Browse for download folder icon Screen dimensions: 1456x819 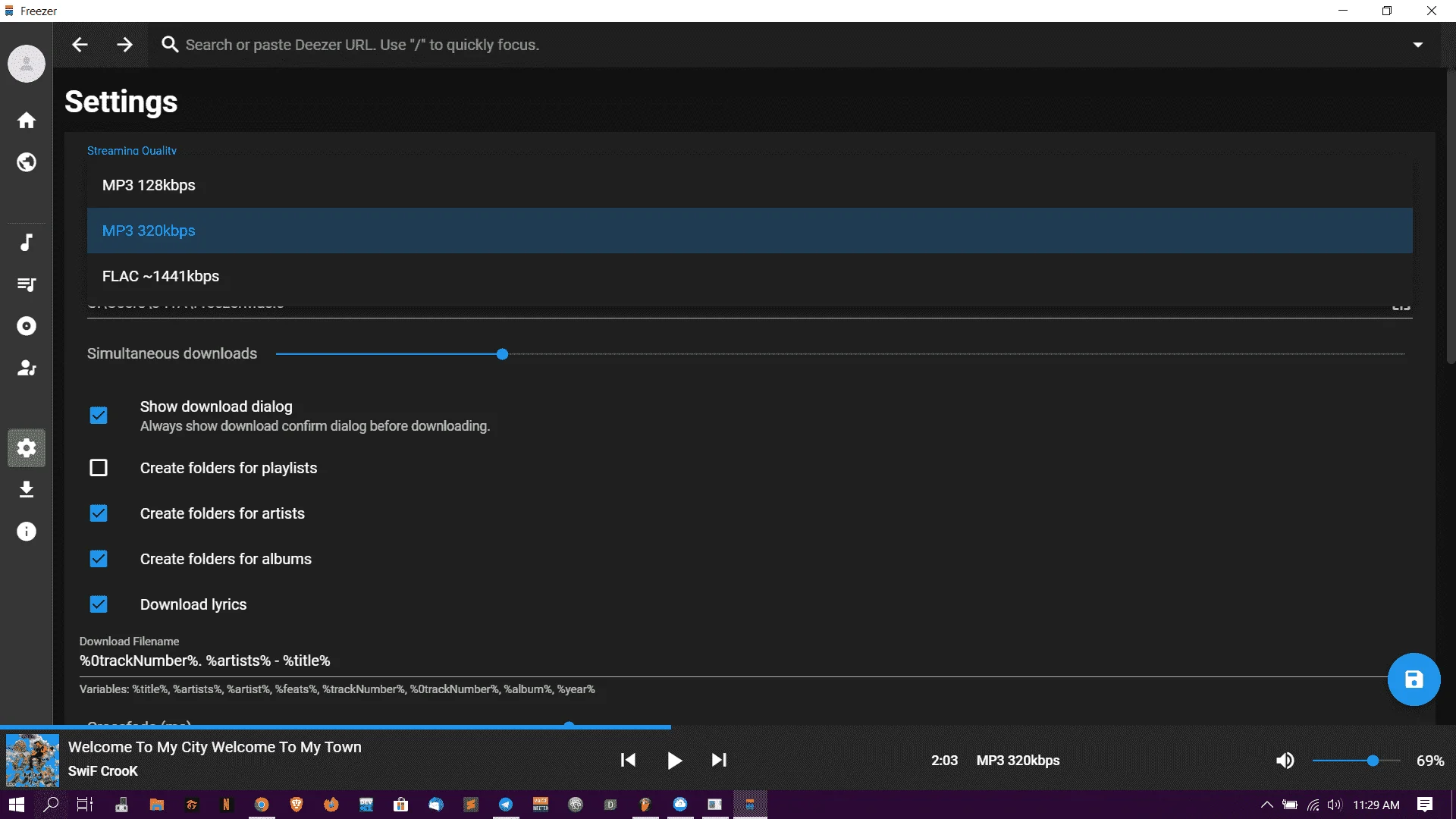pyautogui.click(x=1401, y=306)
